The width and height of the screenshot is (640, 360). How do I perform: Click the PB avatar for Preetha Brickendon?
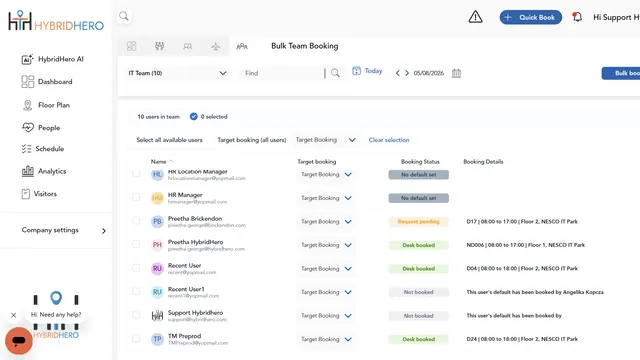coord(157,222)
